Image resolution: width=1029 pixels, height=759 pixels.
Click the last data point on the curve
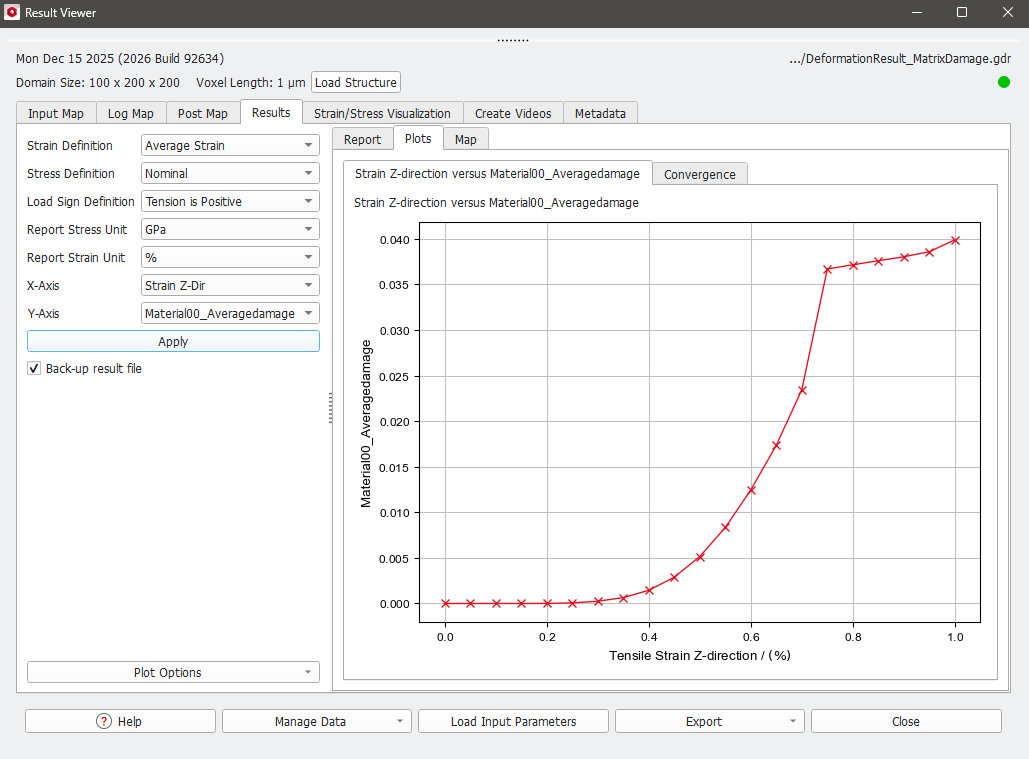(x=955, y=240)
